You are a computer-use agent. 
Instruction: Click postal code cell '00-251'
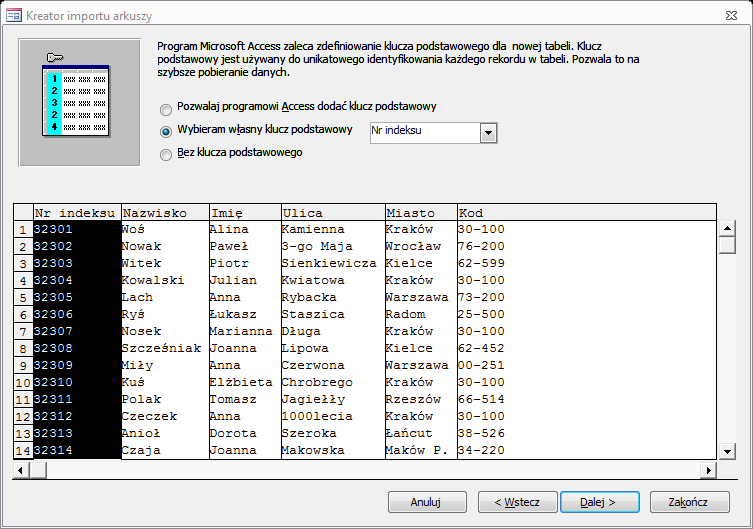[587, 365]
